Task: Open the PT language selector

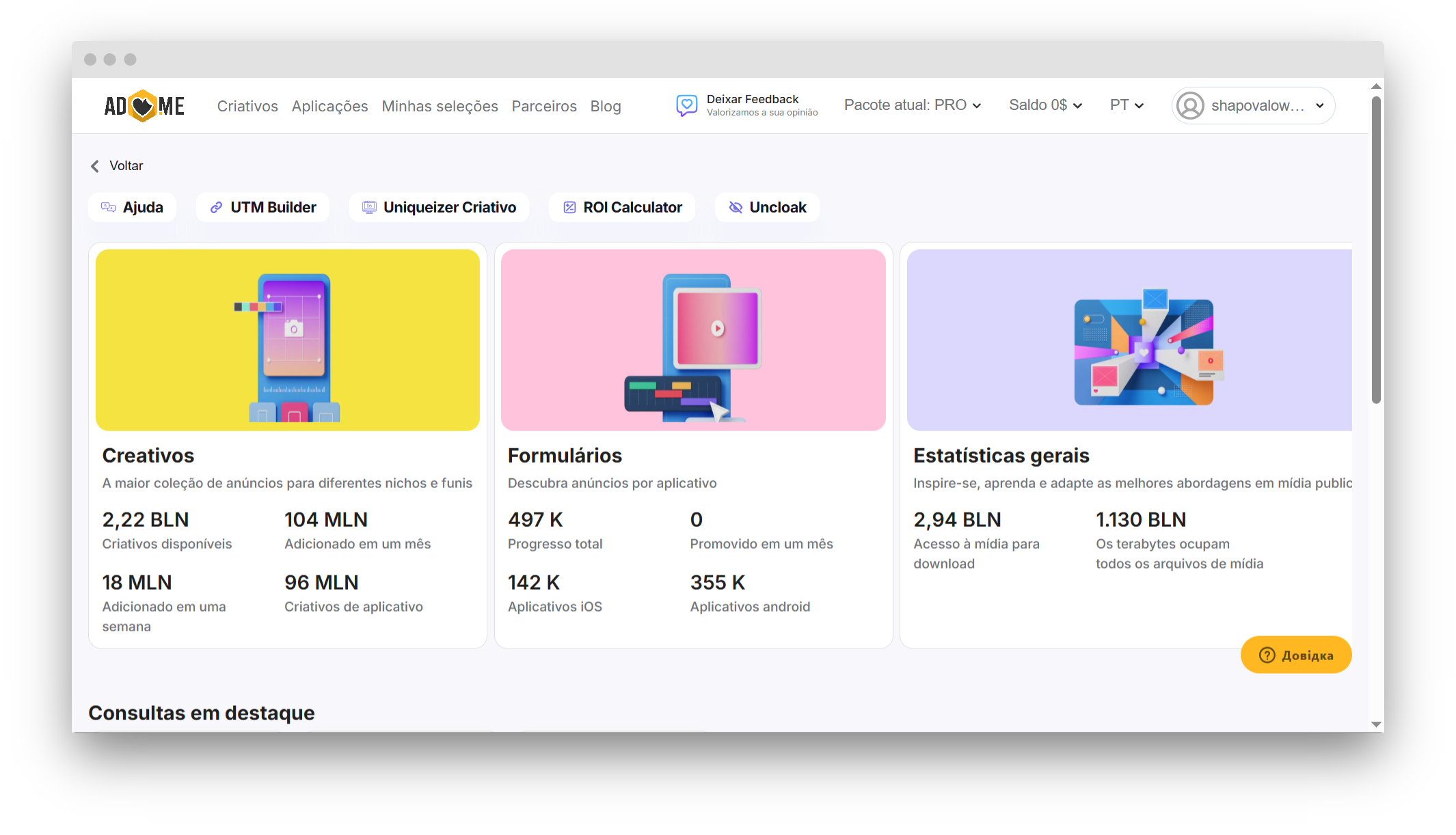Action: (1127, 105)
